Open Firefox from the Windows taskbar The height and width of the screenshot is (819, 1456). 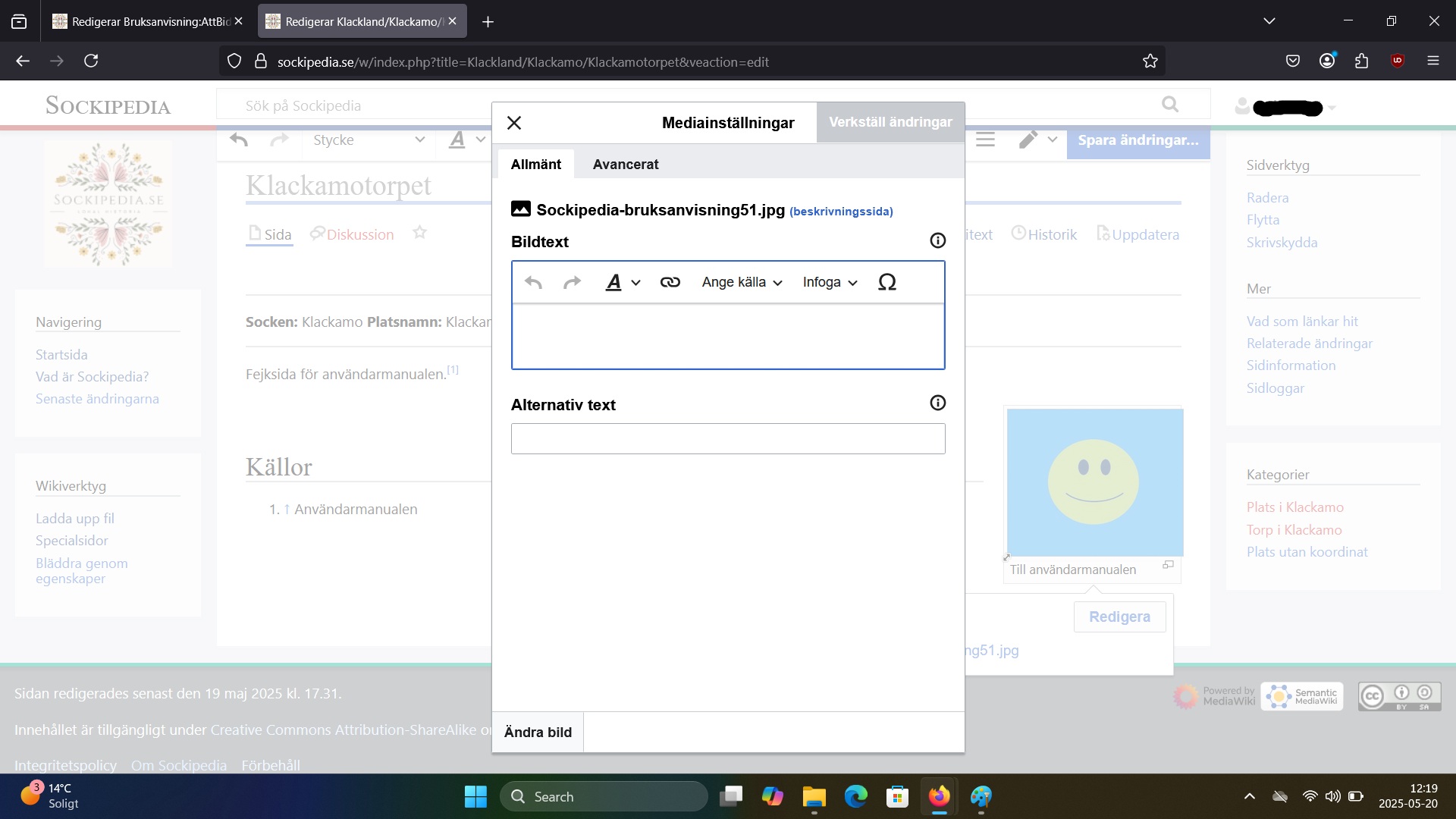[939, 796]
